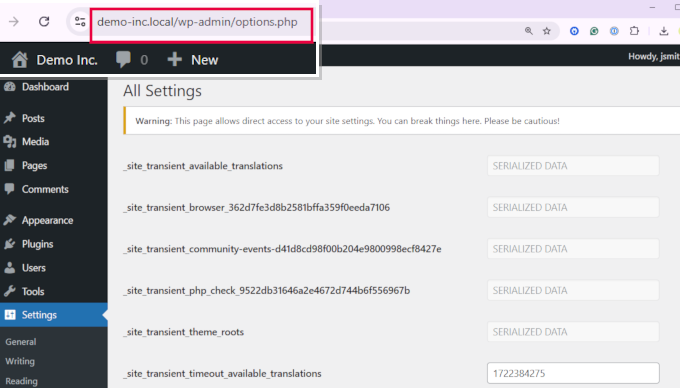Viewport: 680px width, 388px height.
Task: Click the browser forward arrow
Action: coord(14,22)
